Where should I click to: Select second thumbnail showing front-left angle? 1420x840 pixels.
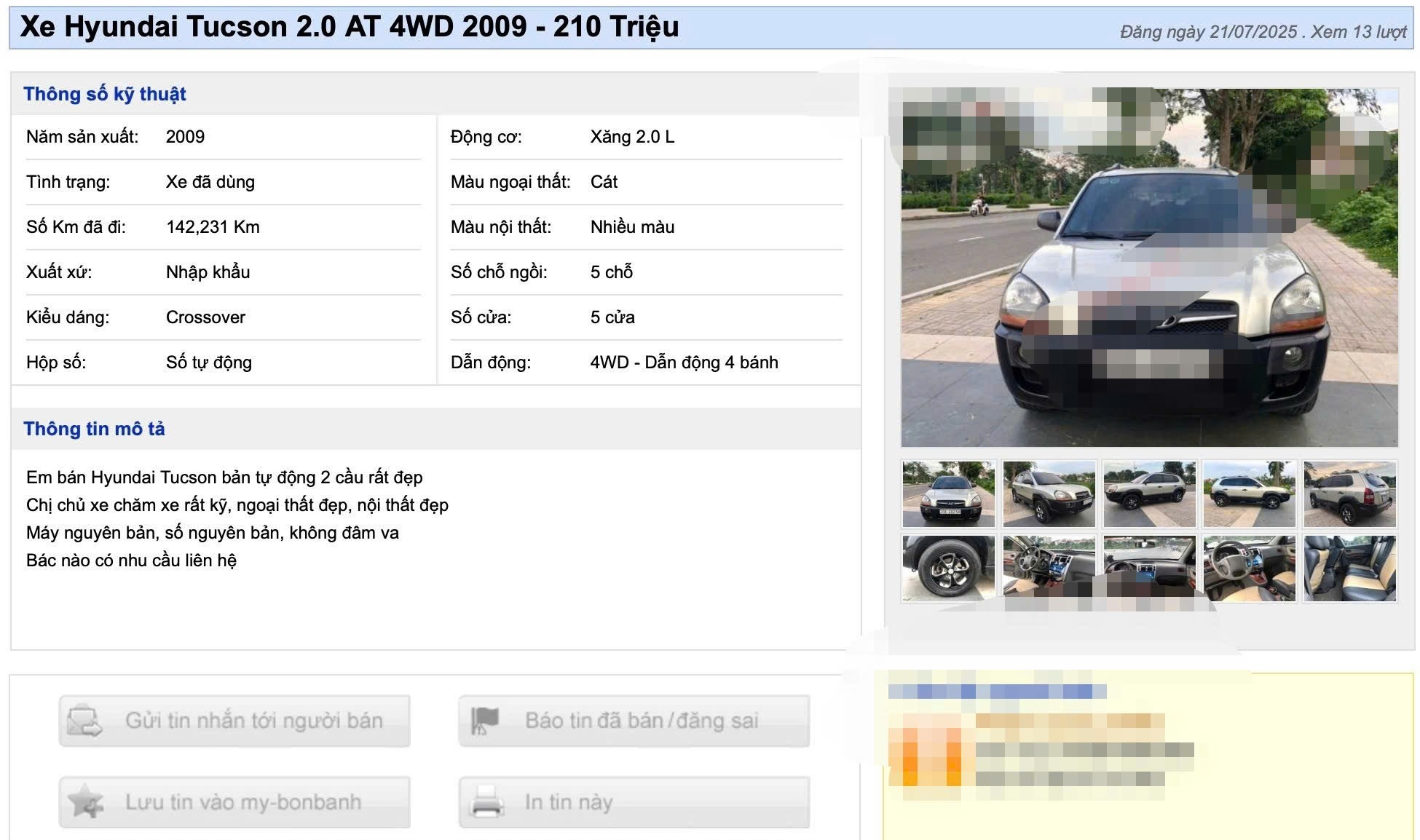(1049, 494)
